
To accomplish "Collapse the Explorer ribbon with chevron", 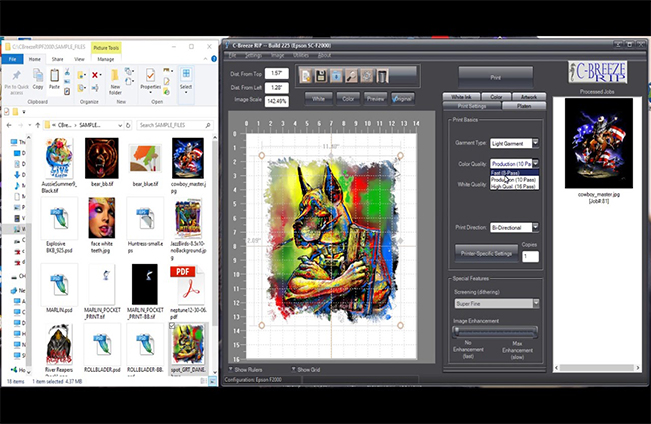I will [206, 59].
